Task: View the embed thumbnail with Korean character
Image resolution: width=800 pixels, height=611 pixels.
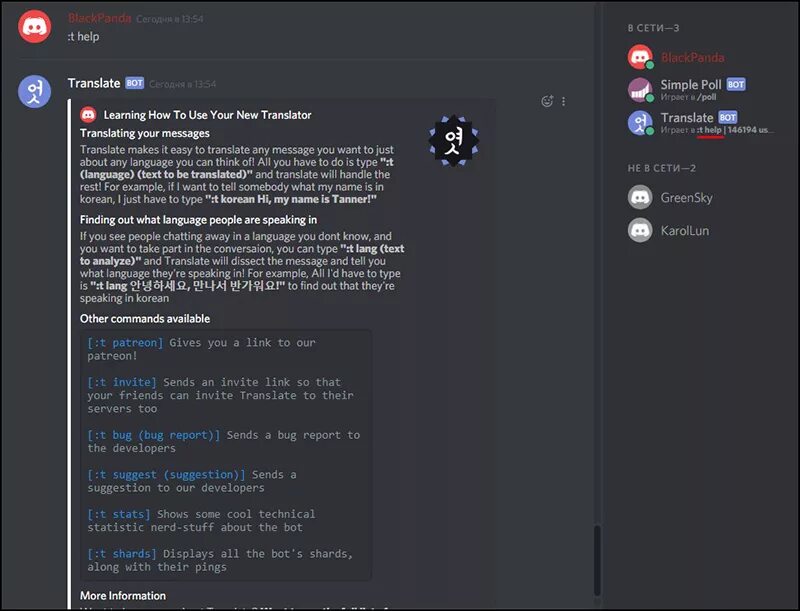Action: tap(454, 141)
